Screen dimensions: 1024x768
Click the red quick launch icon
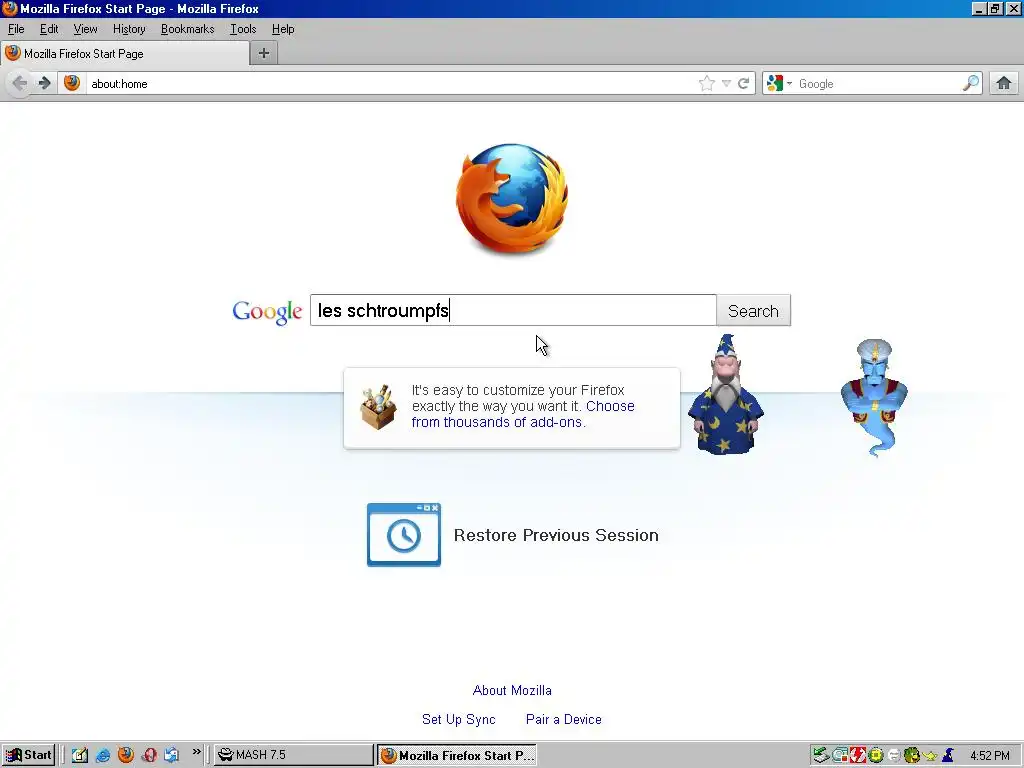(x=149, y=755)
